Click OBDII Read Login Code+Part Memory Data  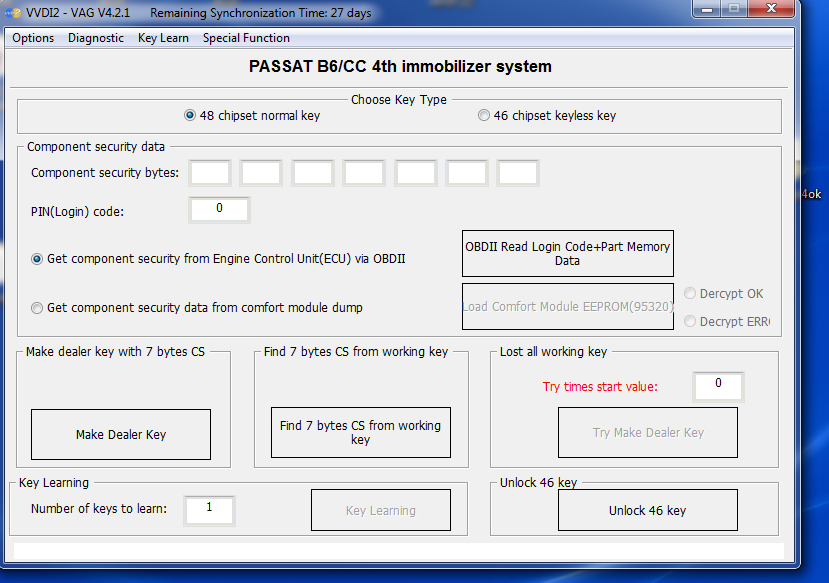(567, 253)
